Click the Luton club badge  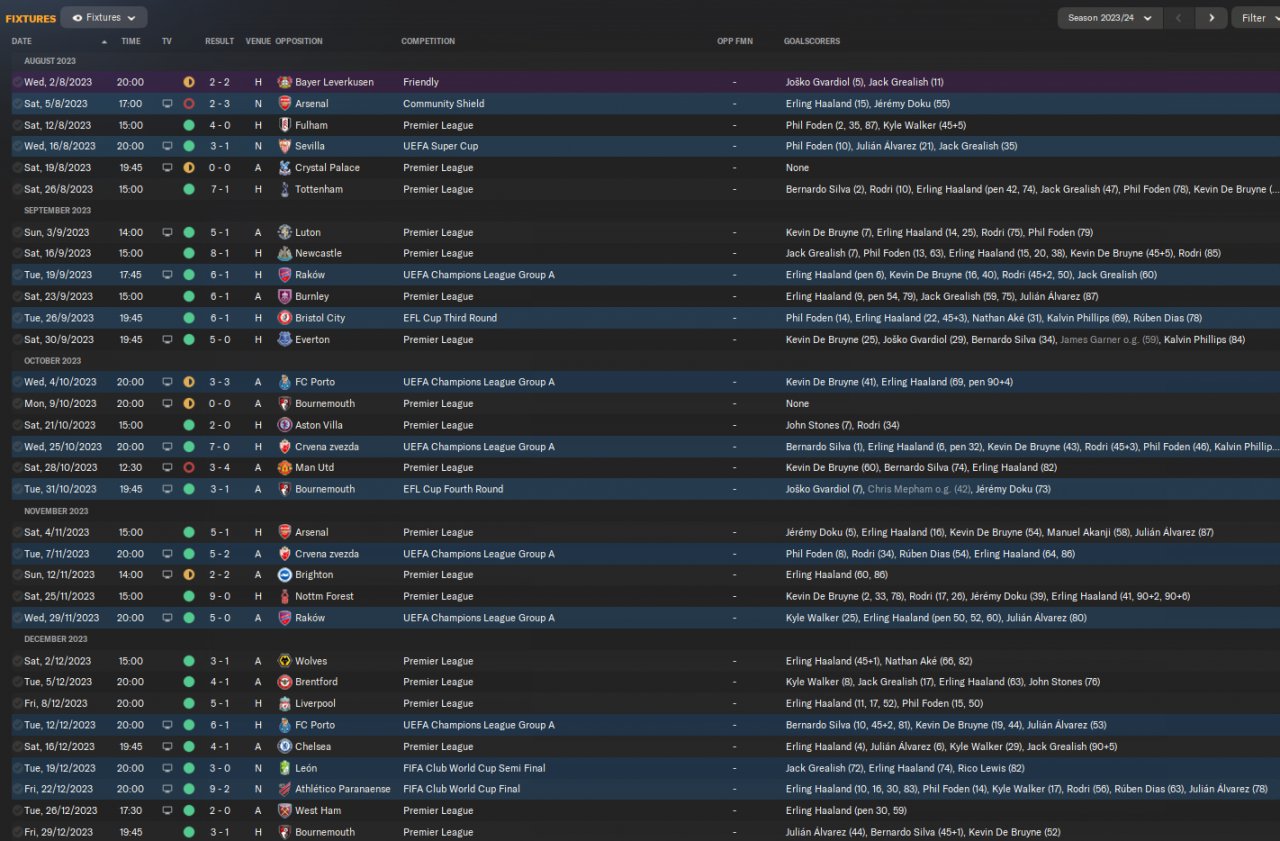285,232
